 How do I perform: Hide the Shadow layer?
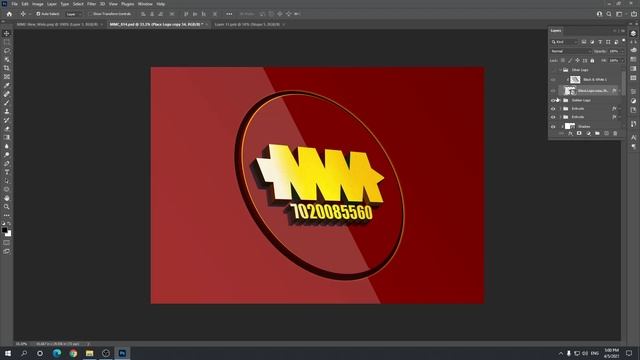[x=553, y=127]
